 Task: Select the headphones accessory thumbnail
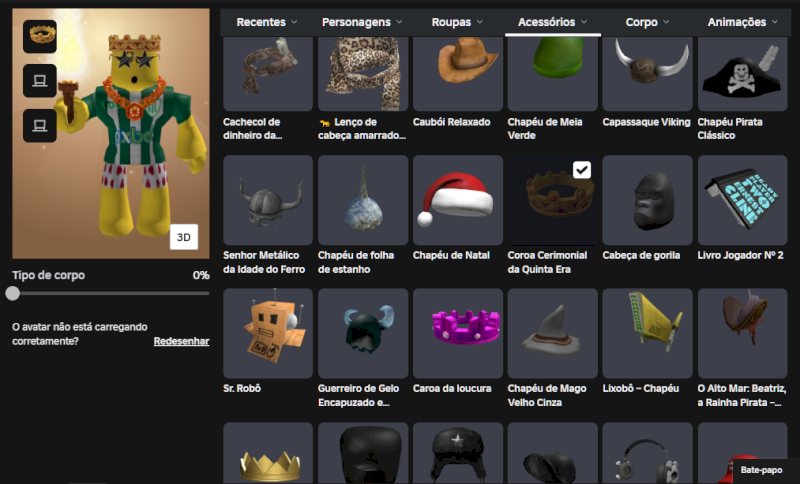tap(647, 453)
